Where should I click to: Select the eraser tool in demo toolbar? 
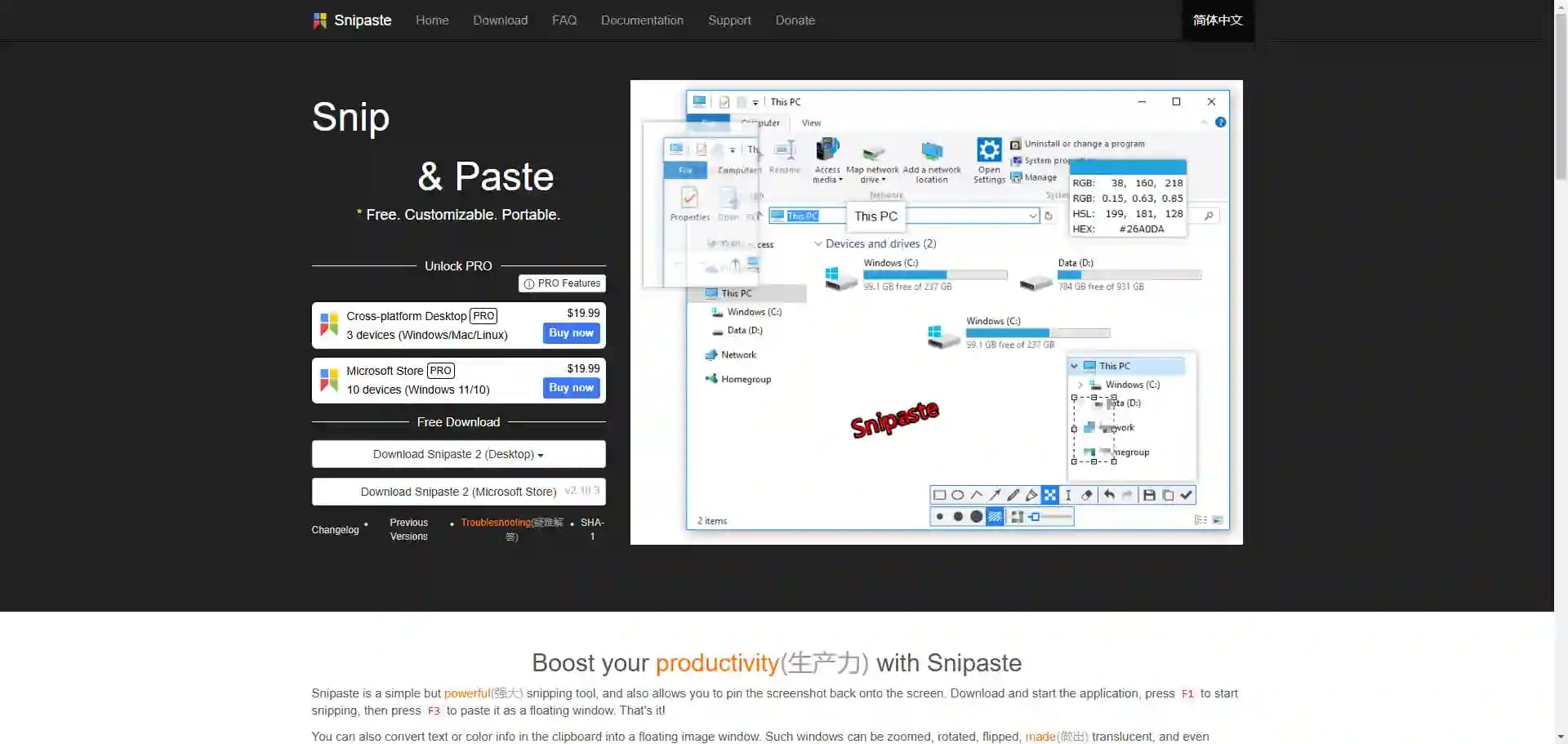pyautogui.click(x=1087, y=495)
